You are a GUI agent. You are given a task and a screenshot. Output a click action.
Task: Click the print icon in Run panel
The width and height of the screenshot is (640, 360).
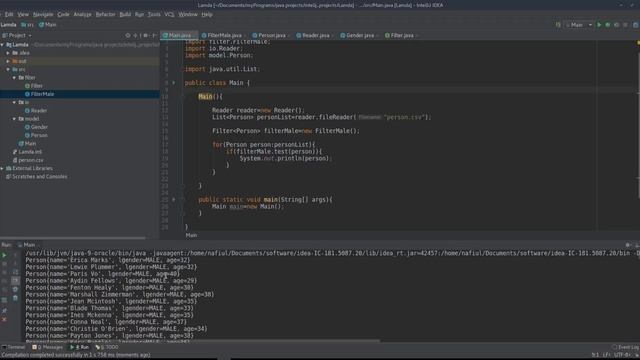pos(15,289)
